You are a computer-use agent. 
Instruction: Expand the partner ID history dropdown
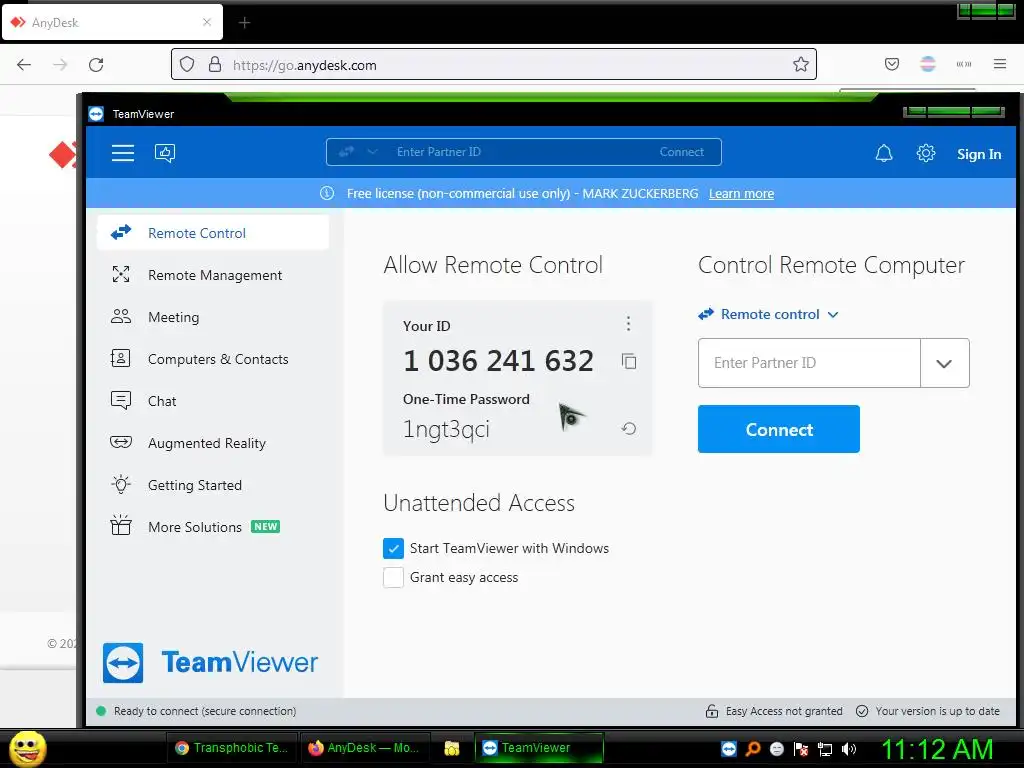coord(944,363)
